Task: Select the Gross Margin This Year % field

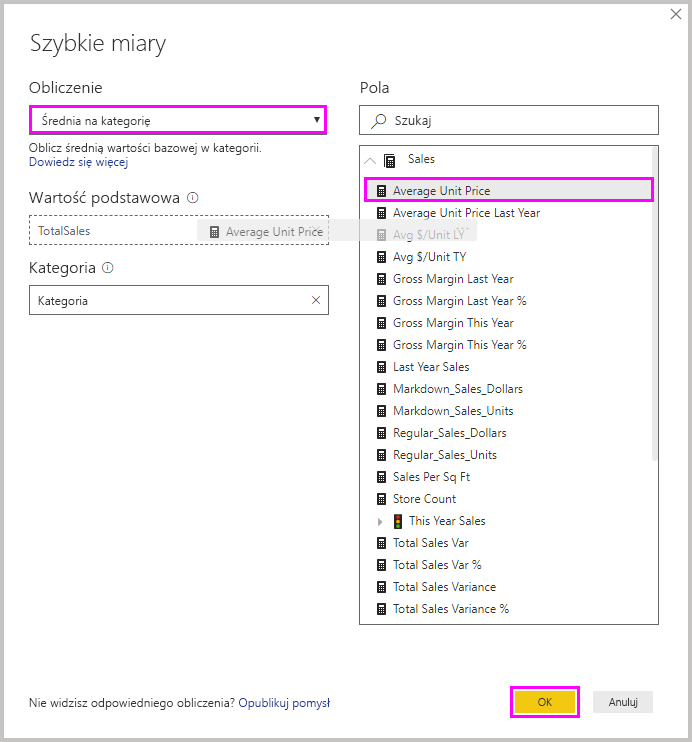Action: [460, 345]
